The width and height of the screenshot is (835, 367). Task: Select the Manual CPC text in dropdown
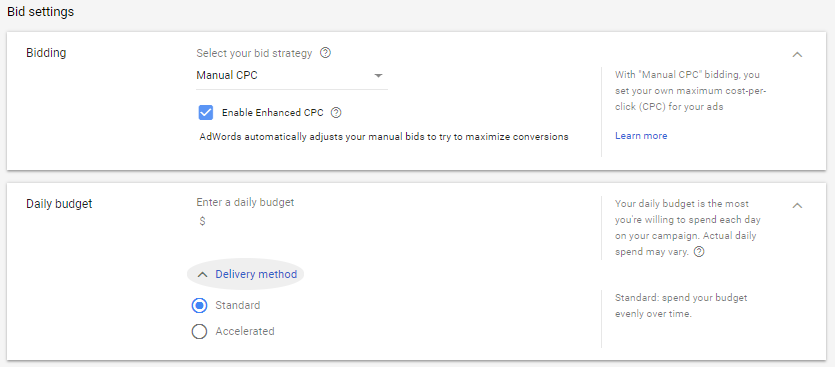click(x=227, y=76)
